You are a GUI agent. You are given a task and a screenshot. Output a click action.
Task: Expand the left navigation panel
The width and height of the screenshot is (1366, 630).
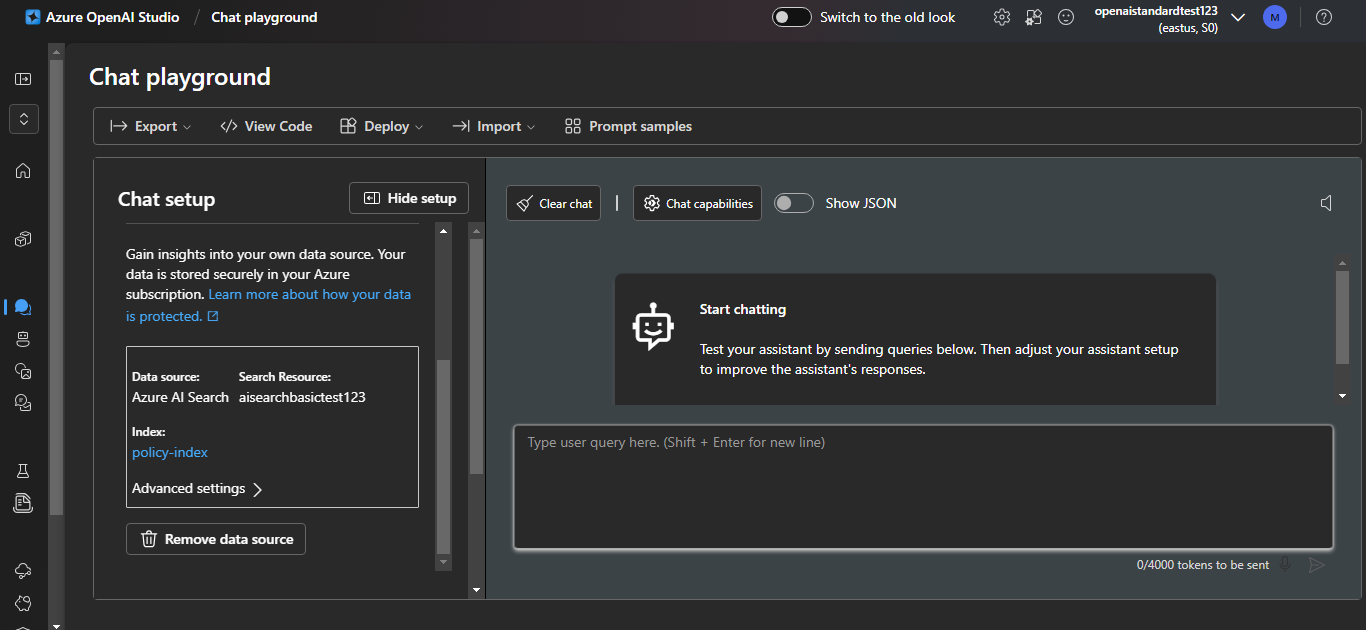(x=23, y=79)
